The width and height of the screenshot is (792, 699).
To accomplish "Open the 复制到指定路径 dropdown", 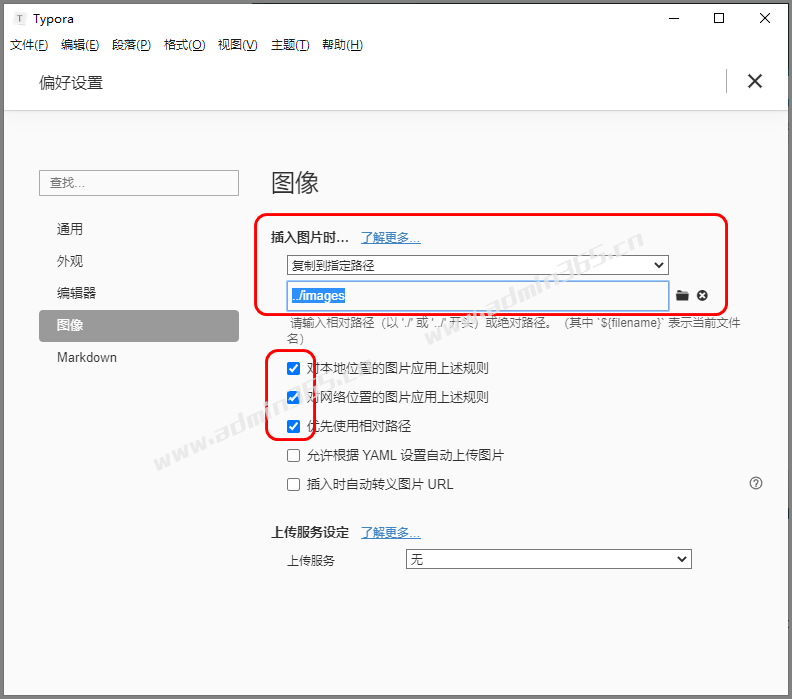I will (x=477, y=265).
